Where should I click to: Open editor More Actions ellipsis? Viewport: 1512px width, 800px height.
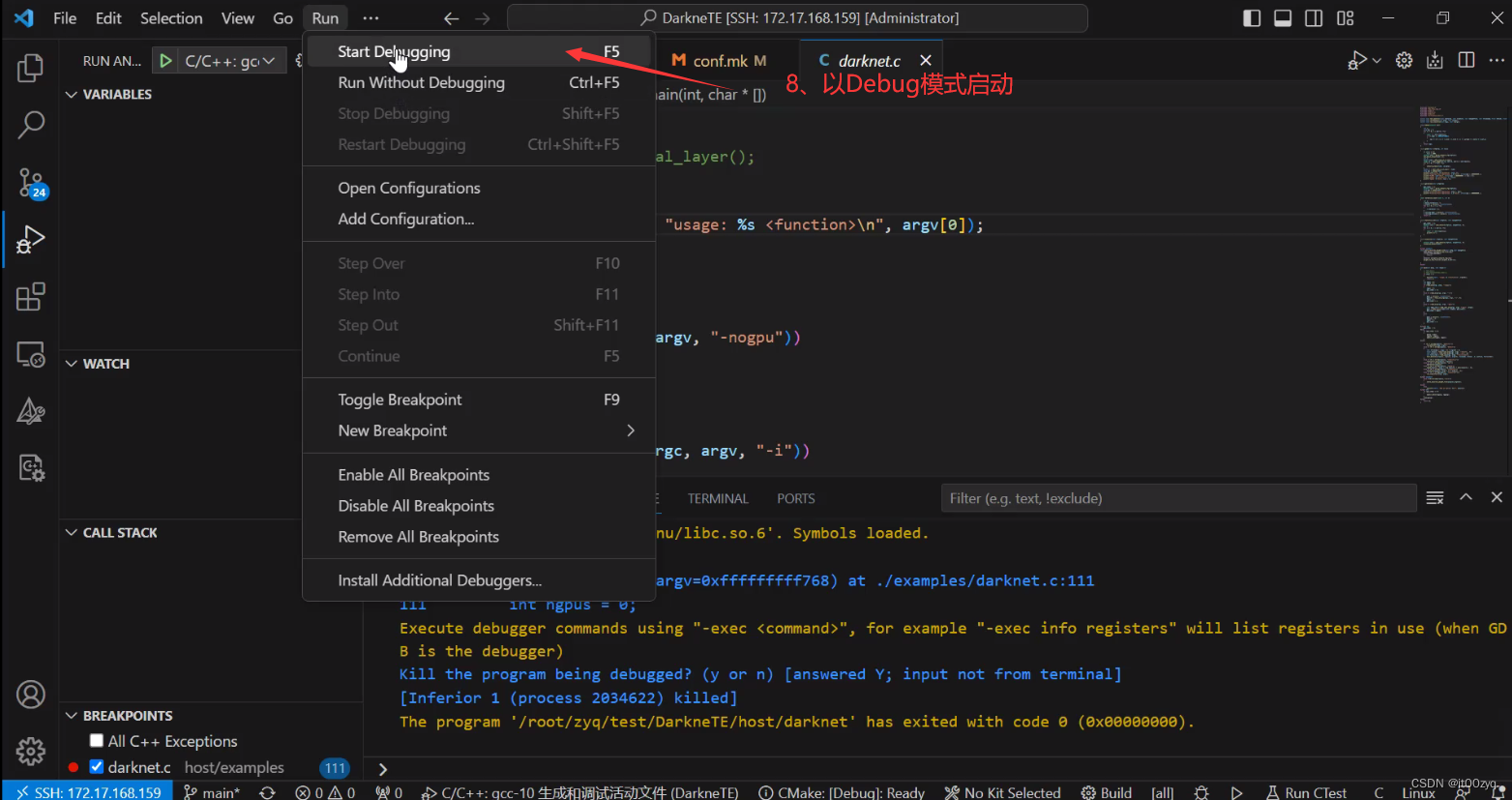tap(1497, 60)
